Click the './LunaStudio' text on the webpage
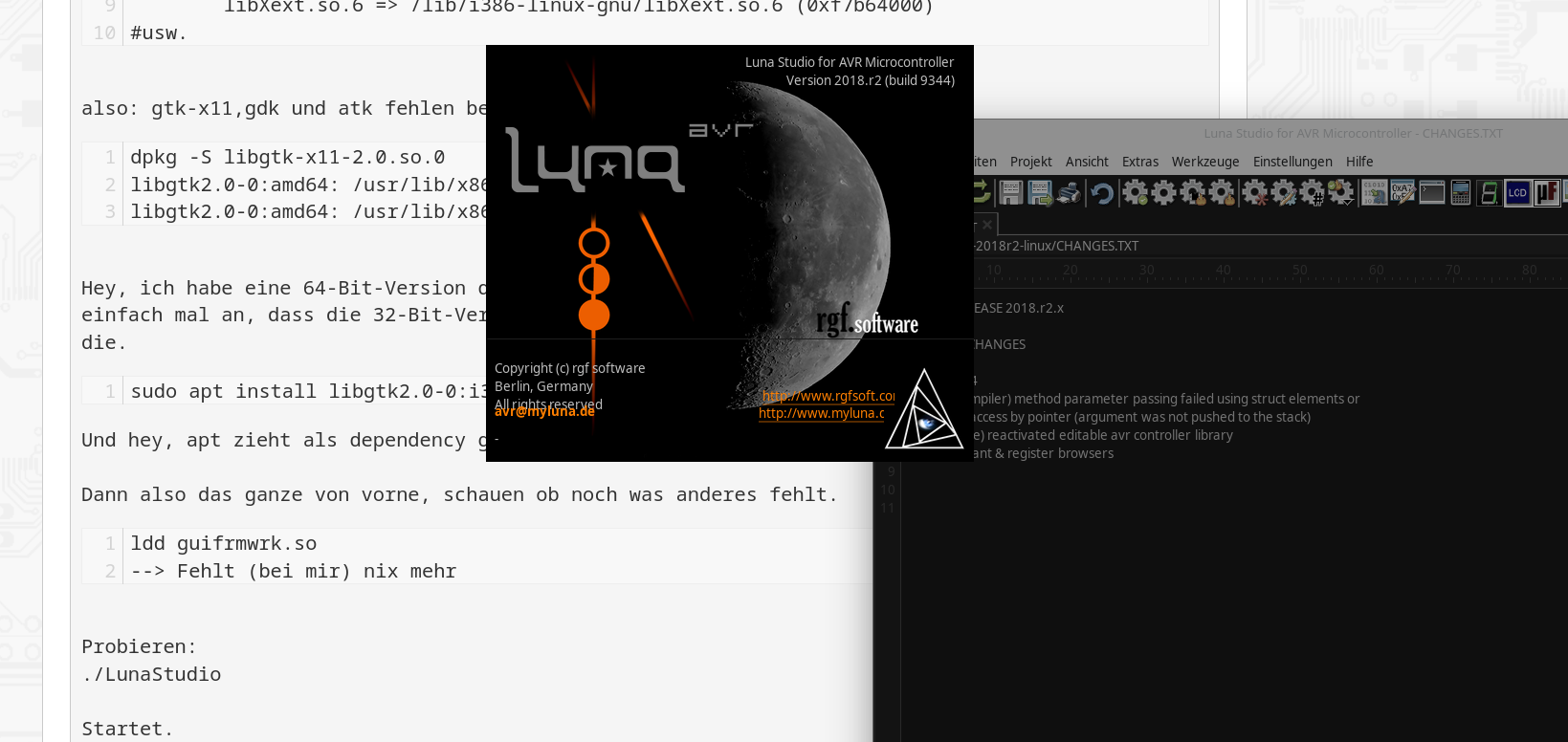 [x=151, y=674]
